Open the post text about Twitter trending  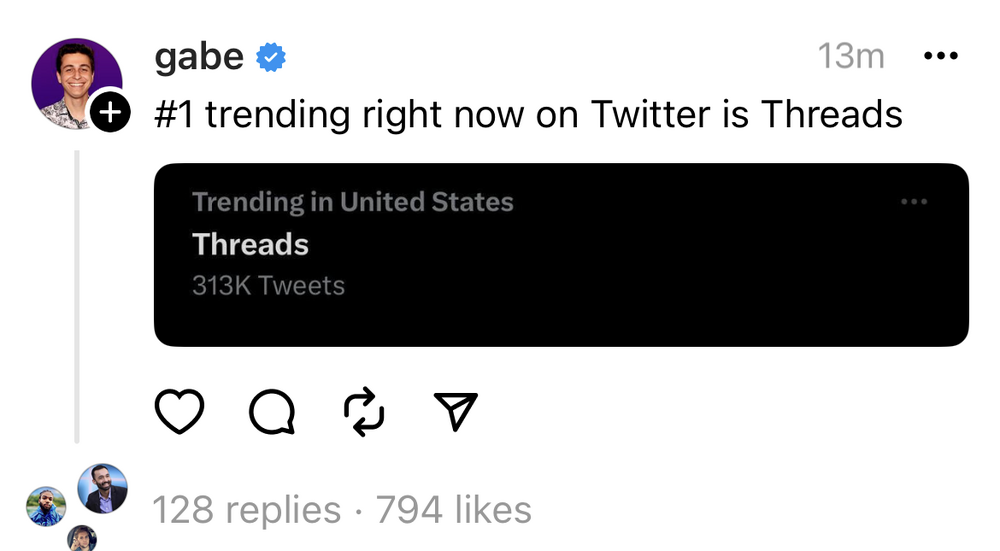pyautogui.click(x=528, y=115)
